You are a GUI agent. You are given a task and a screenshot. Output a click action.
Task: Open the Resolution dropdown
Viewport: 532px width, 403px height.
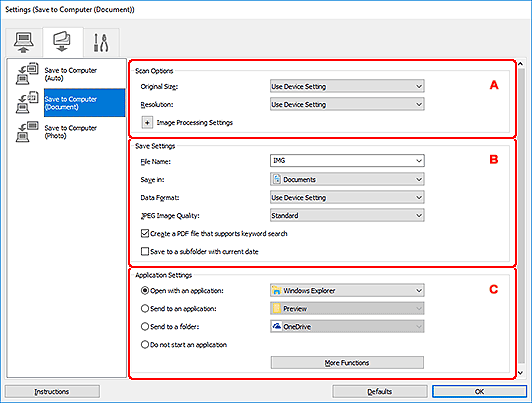pyautogui.click(x=347, y=104)
